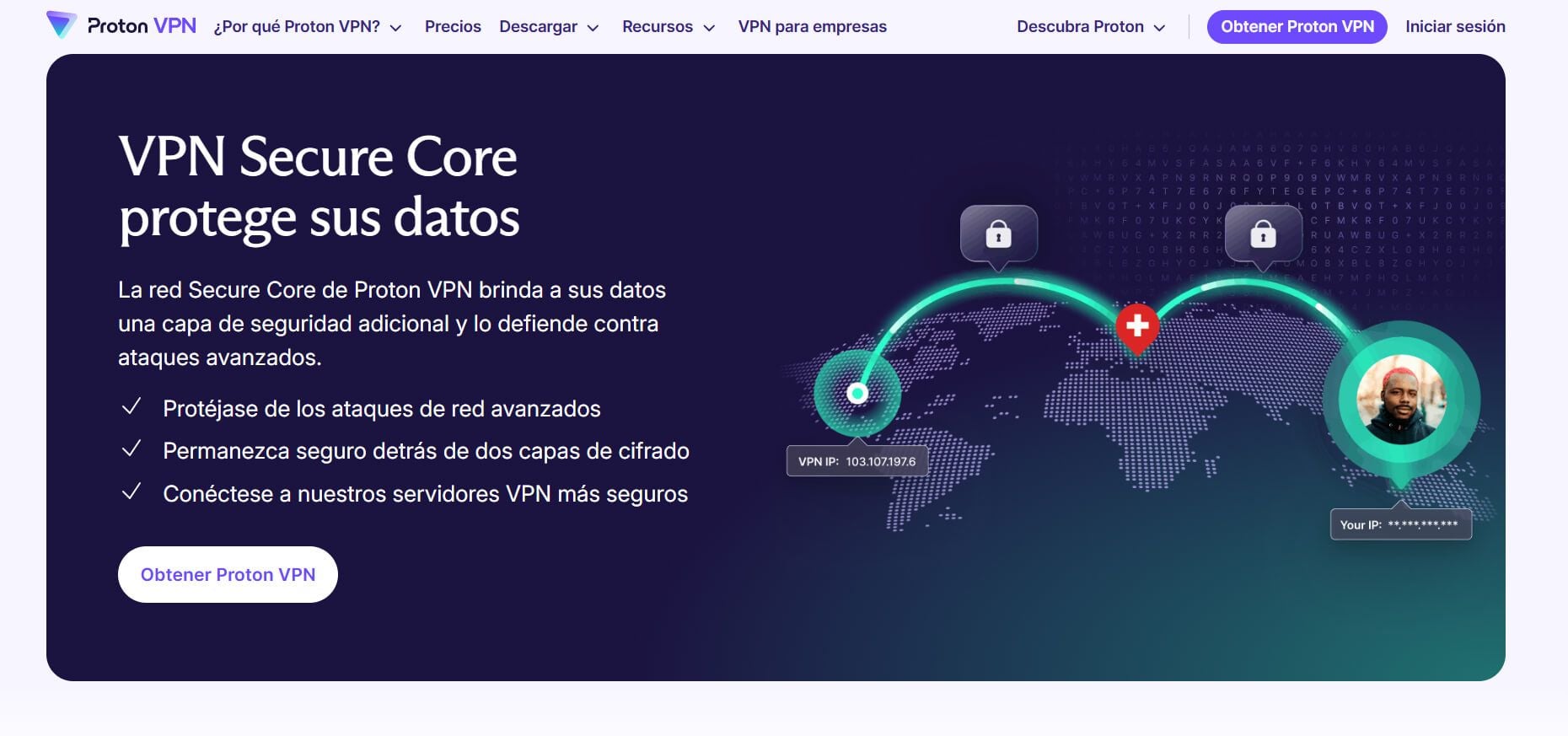Click the Proton VPN logo icon
The image size is (1568, 736).
point(62,25)
